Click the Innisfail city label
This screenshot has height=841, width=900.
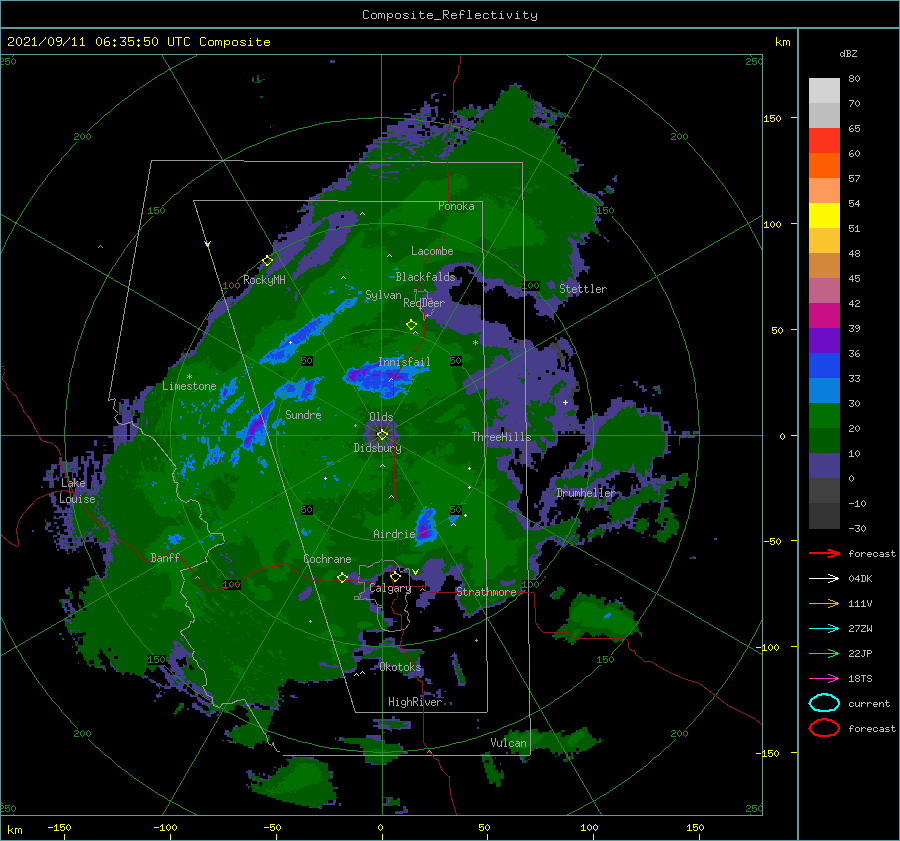404,362
